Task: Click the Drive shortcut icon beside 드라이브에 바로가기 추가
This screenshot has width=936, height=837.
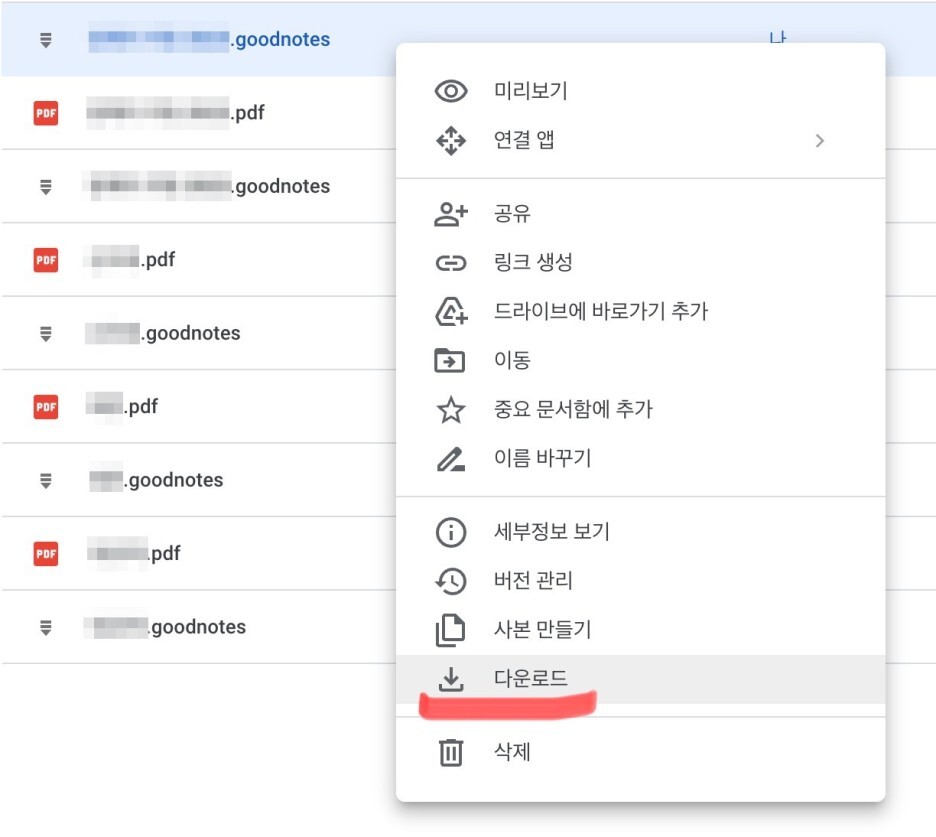Action: [x=451, y=312]
